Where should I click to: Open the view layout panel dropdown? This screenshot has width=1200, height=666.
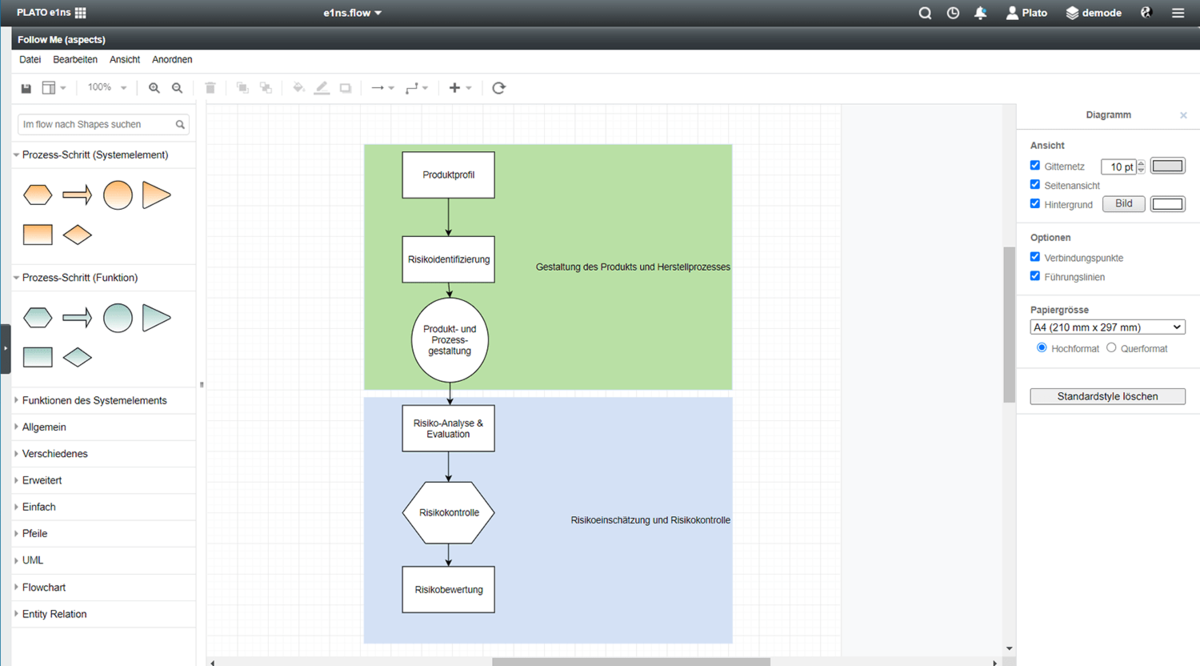(53, 88)
